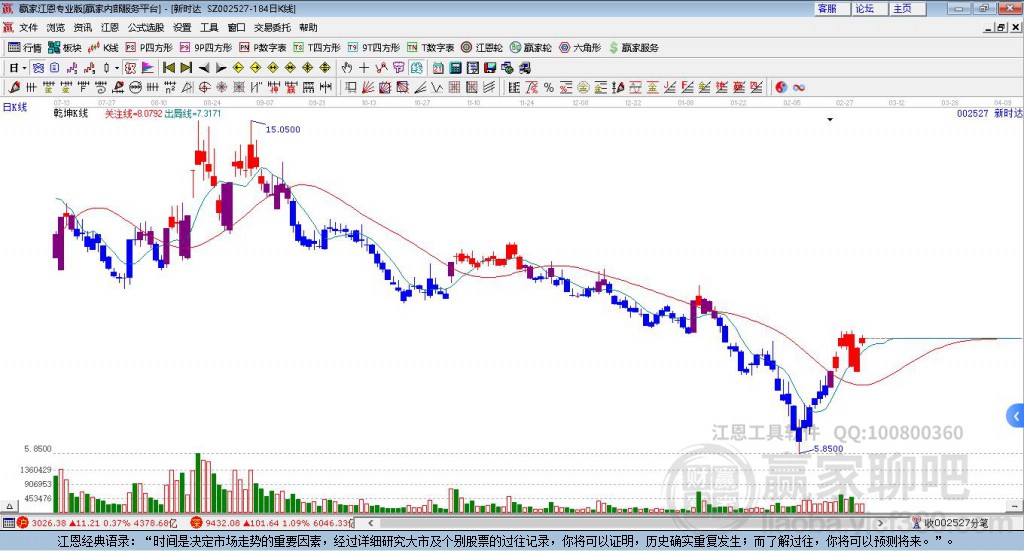The height and width of the screenshot is (551, 1024).
Task: Click the n² number tool icon
Action: [170, 87]
